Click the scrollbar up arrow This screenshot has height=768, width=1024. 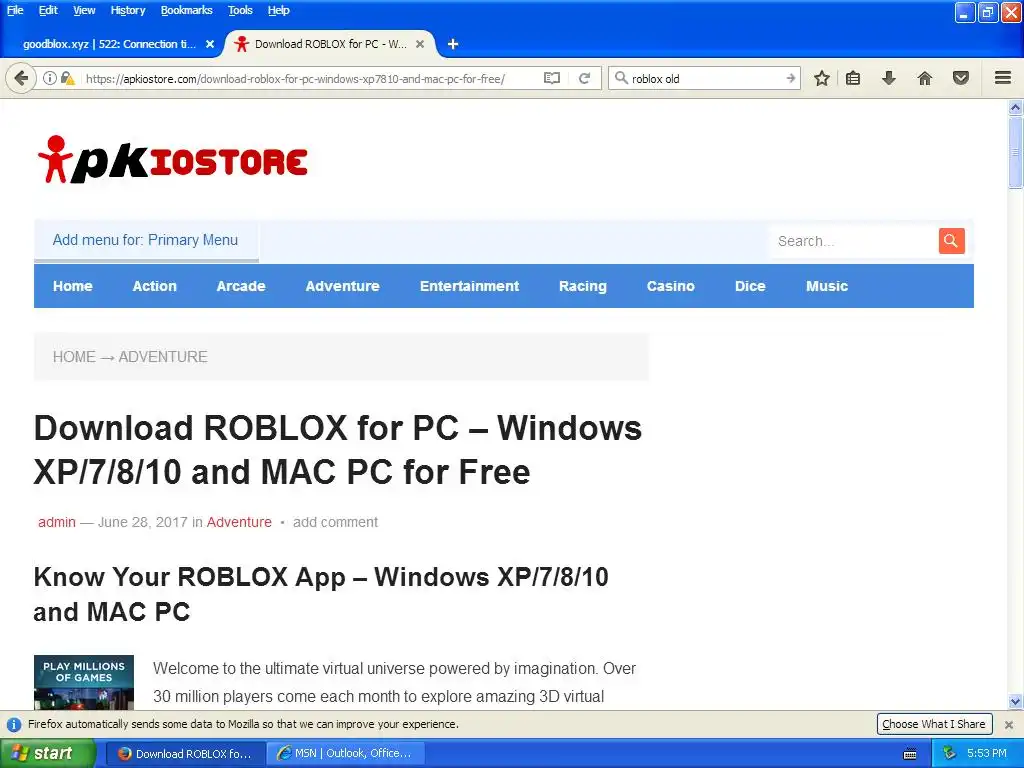[1015, 107]
